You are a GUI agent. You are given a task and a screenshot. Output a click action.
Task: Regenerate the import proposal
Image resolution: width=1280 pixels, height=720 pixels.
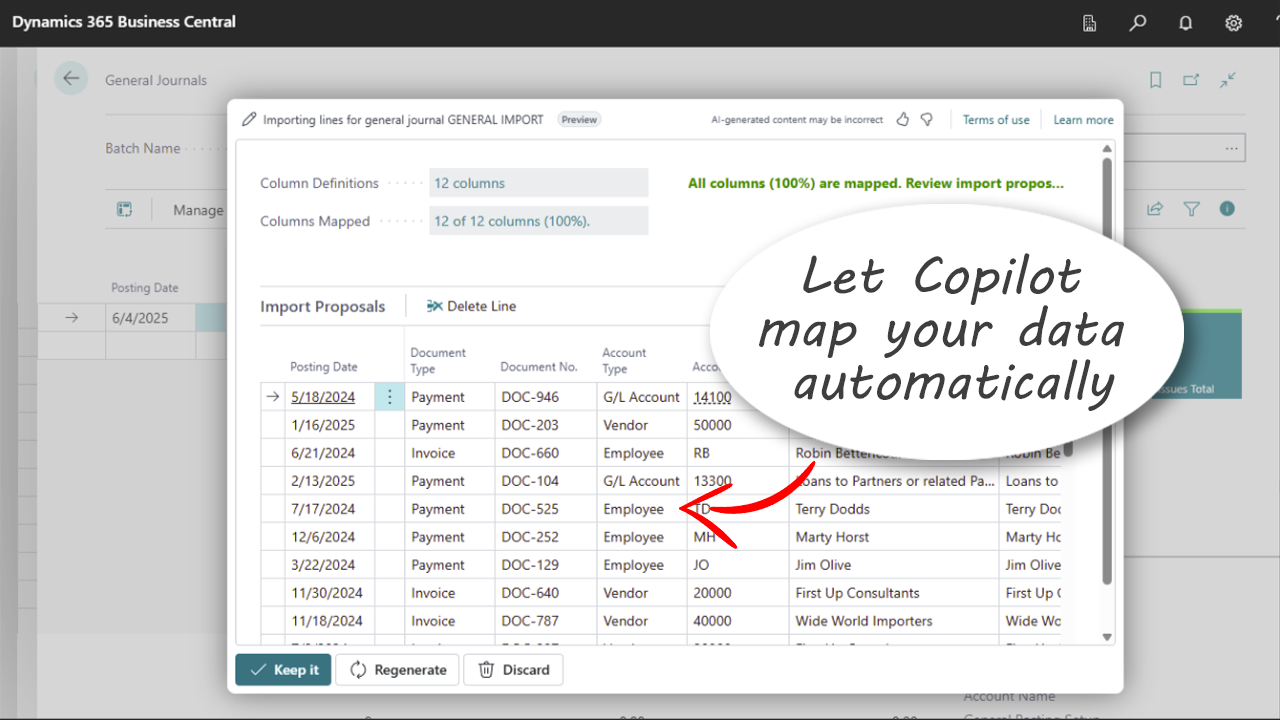coord(397,670)
